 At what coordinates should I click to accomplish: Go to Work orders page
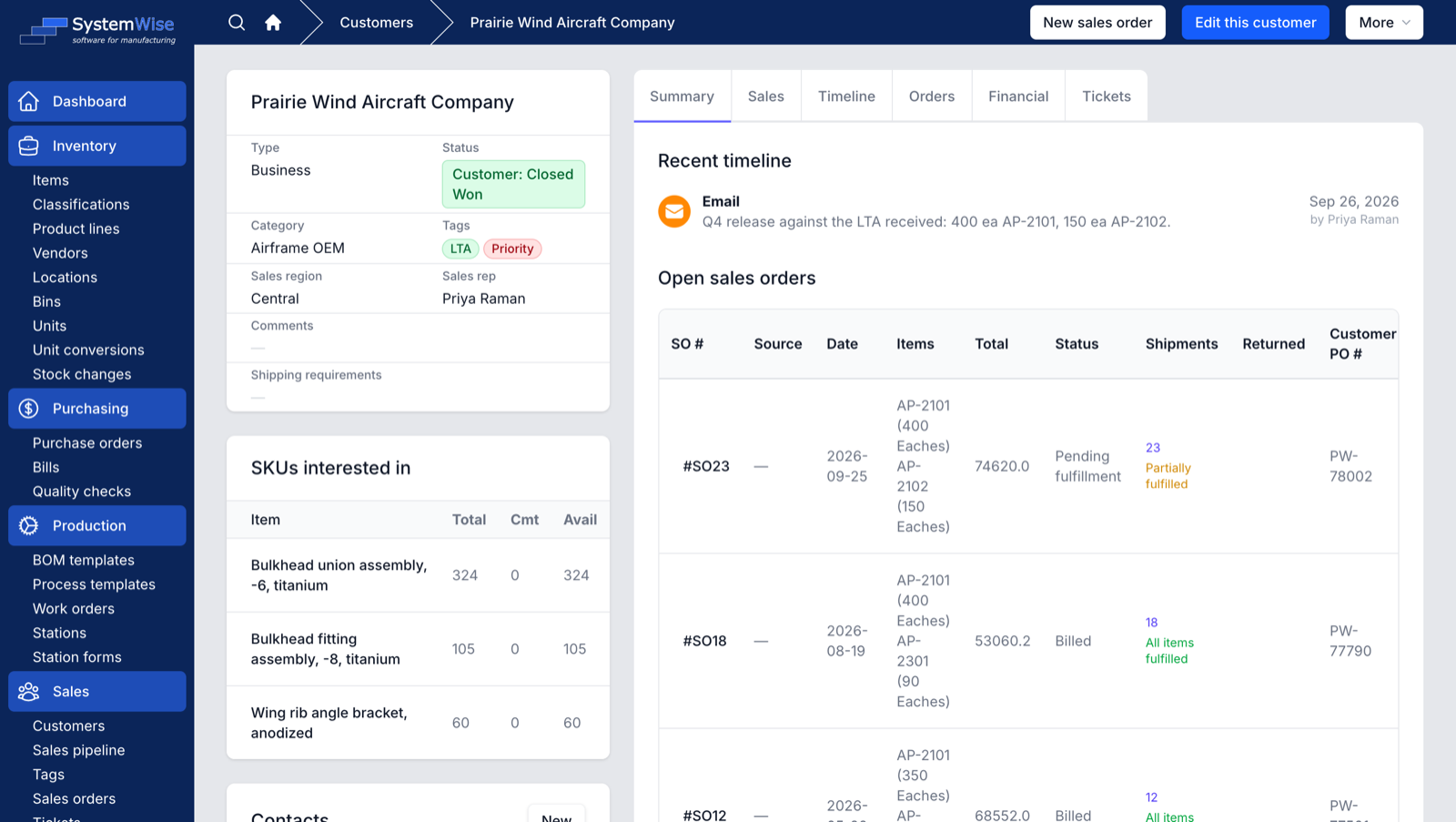(x=74, y=609)
